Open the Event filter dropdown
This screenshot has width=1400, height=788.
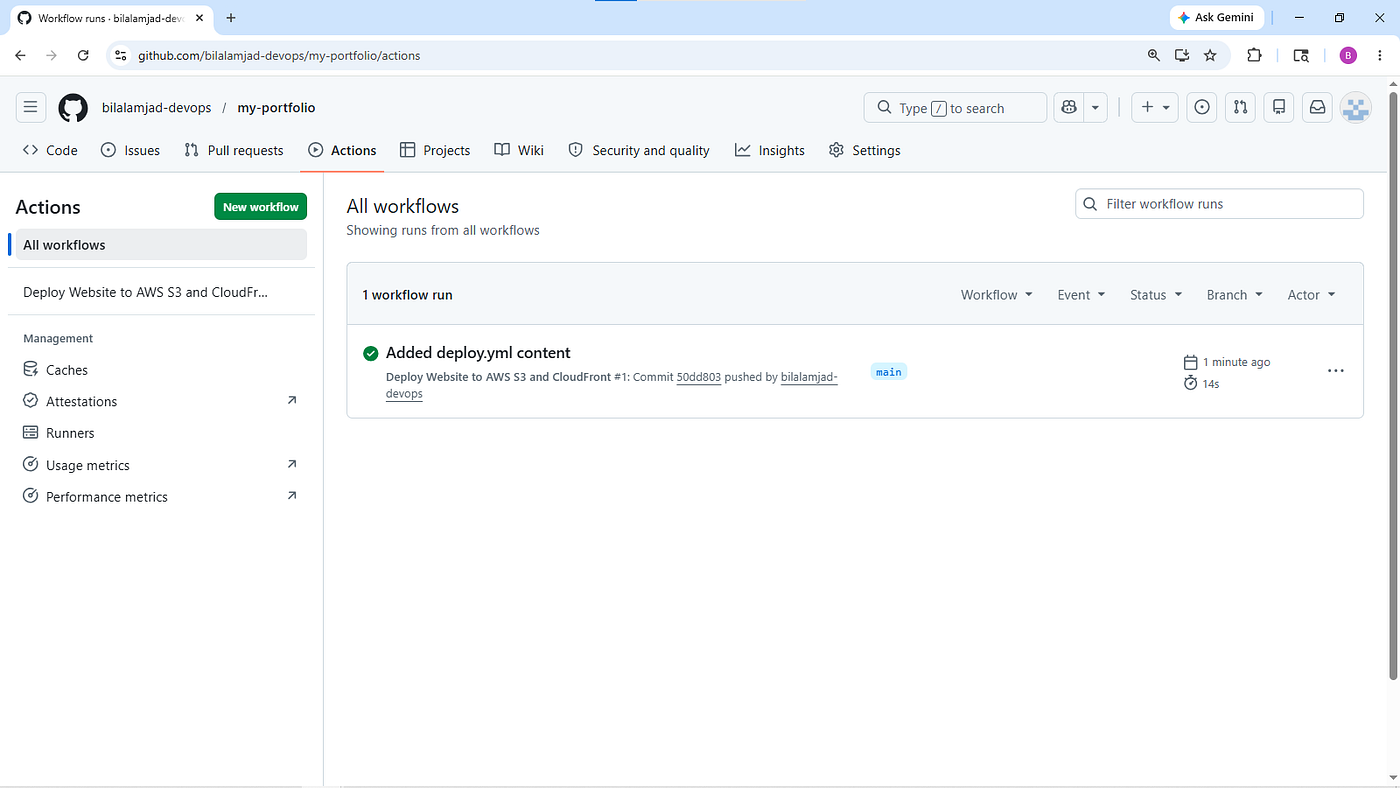[1081, 295]
